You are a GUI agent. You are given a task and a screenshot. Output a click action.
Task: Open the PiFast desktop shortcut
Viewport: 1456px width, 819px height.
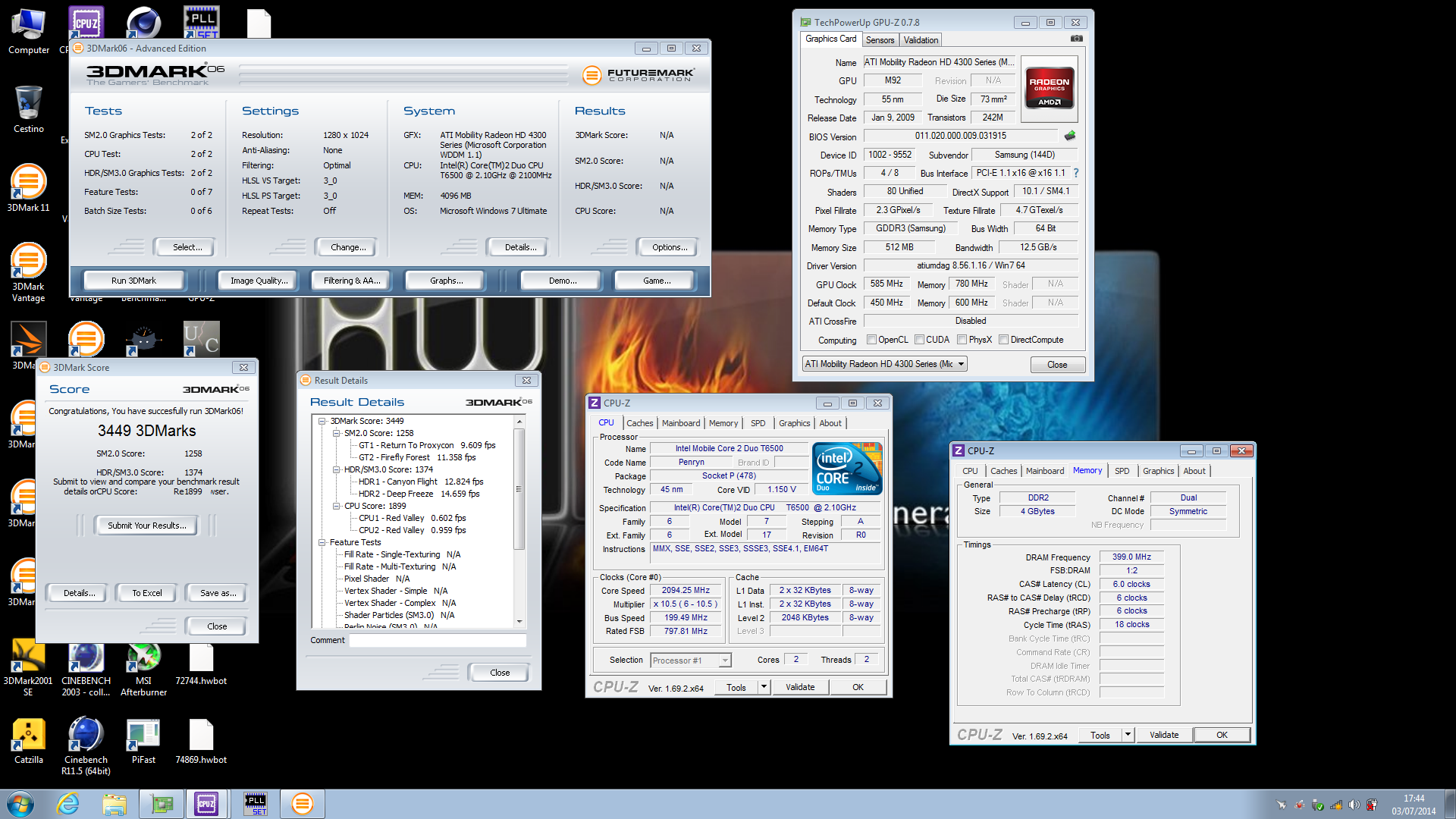[143, 742]
